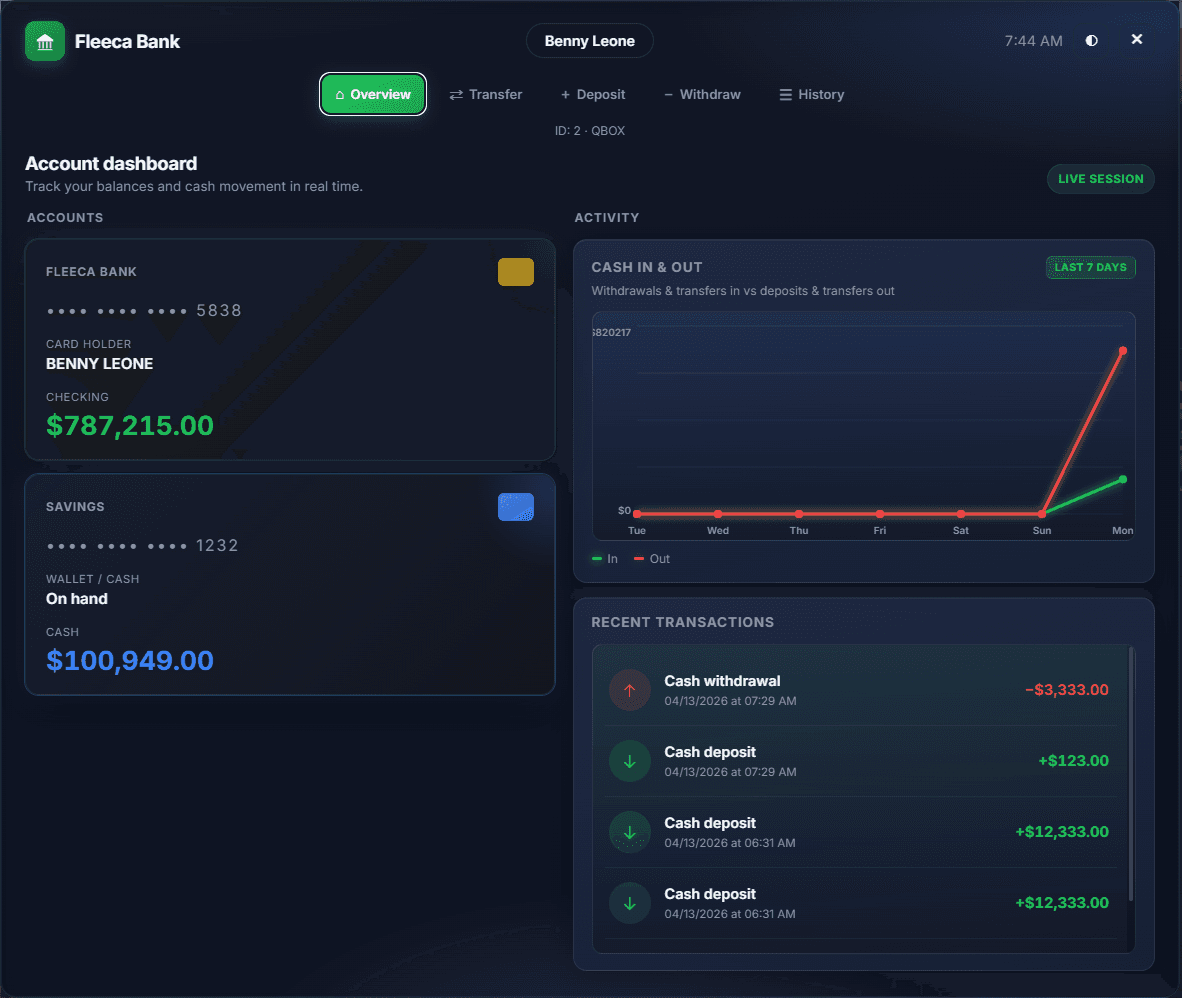Viewport: 1182px width, 998px height.
Task: Click the card number ending 1232
Action: [x=142, y=546]
